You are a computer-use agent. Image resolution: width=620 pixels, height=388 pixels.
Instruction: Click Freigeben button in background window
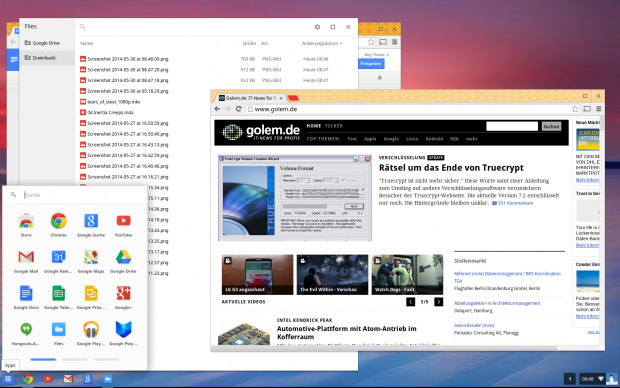(x=371, y=64)
